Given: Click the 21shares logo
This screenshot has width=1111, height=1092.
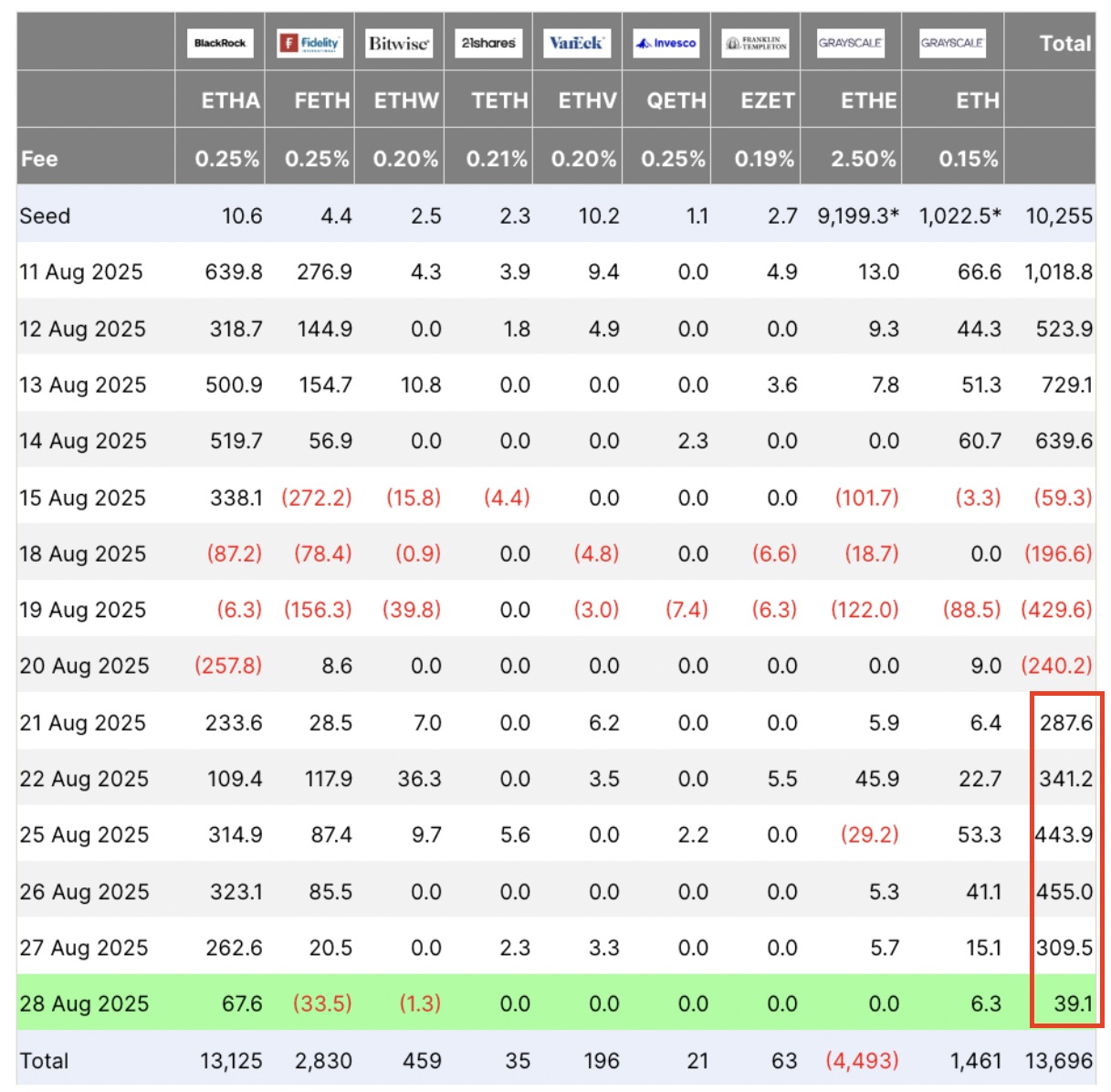Looking at the screenshot, I should (488, 43).
